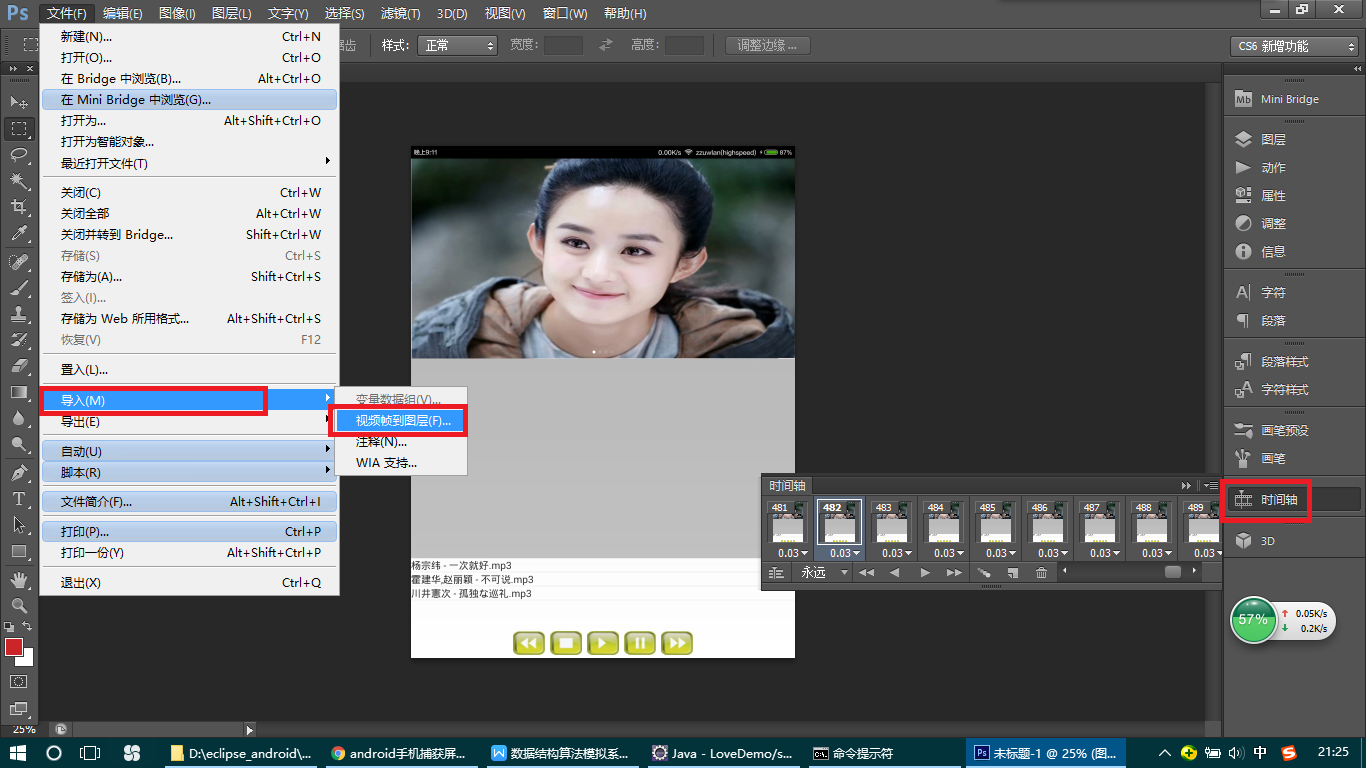This screenshot has height=768, width=1366.
Task: Click 宽度 input field in options bar
Action: pyautogui.click(x=563, y=45)
